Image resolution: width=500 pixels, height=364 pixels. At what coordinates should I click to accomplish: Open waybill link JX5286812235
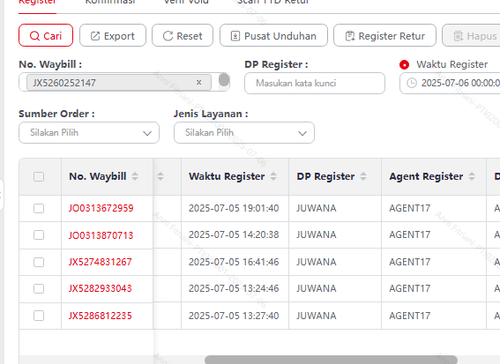pyautogui.click(x=100, y=316)
